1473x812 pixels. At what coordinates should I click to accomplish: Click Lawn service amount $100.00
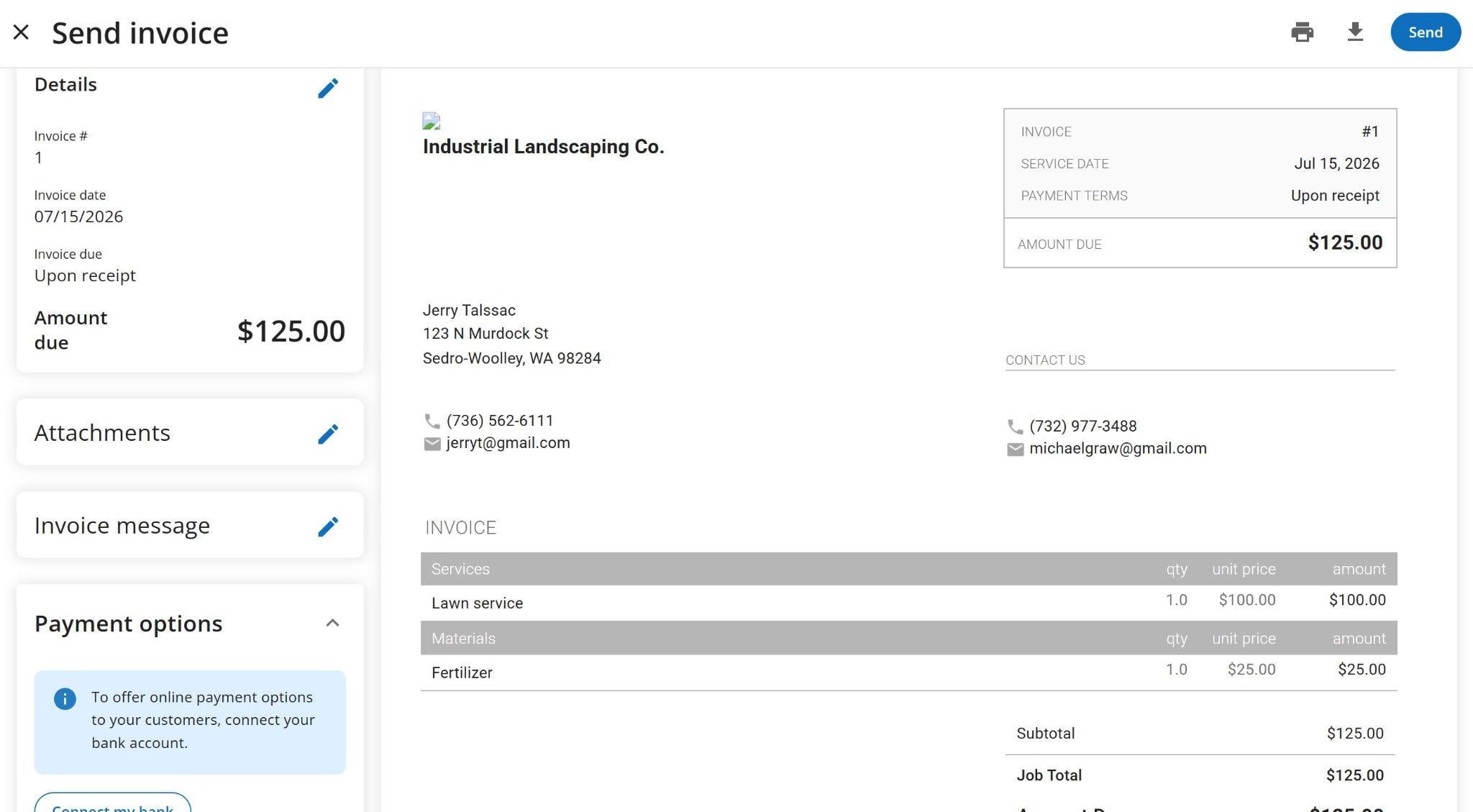click(1357, 600)
